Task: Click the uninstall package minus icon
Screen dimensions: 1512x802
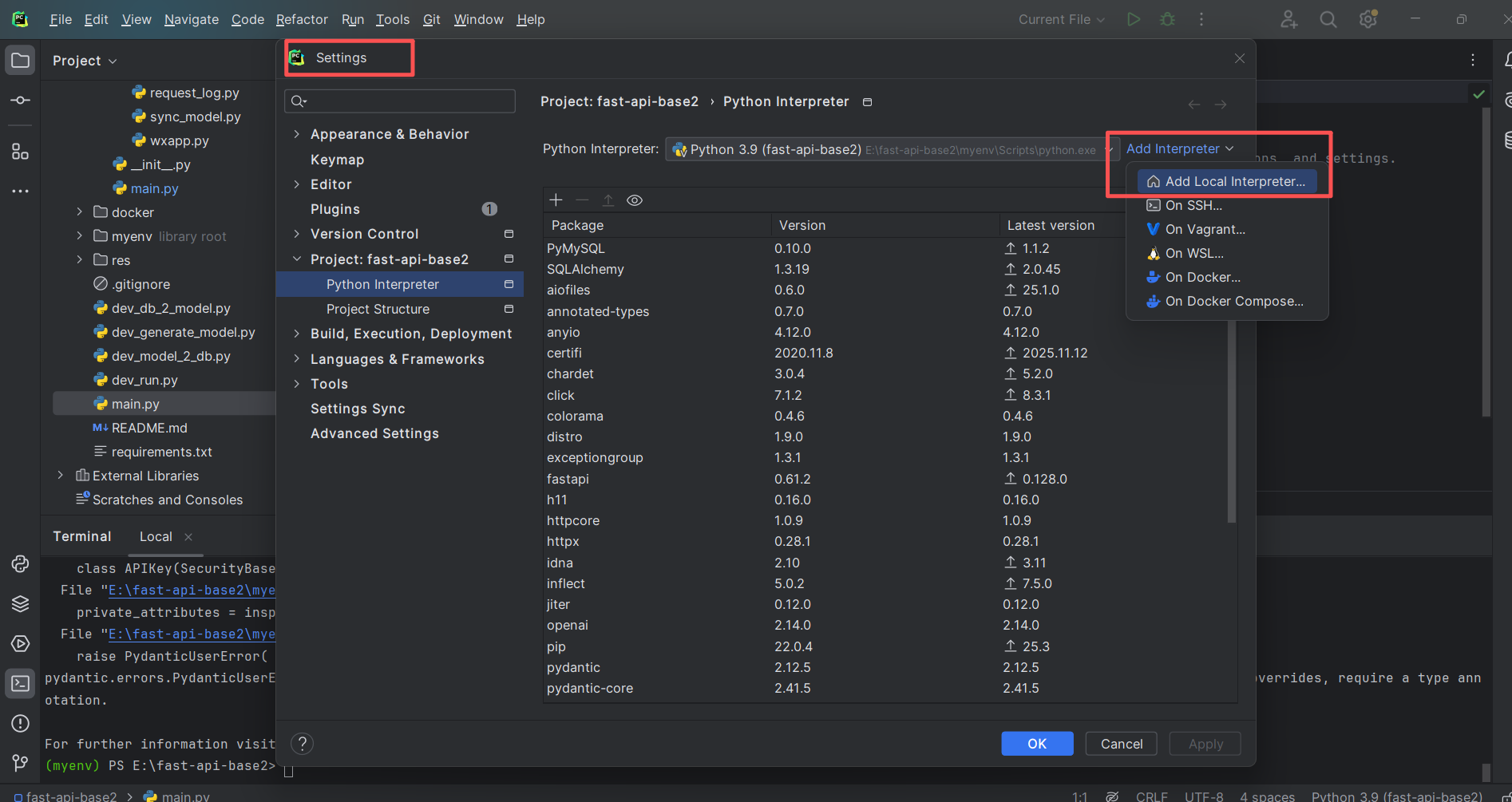Action: 582,200
